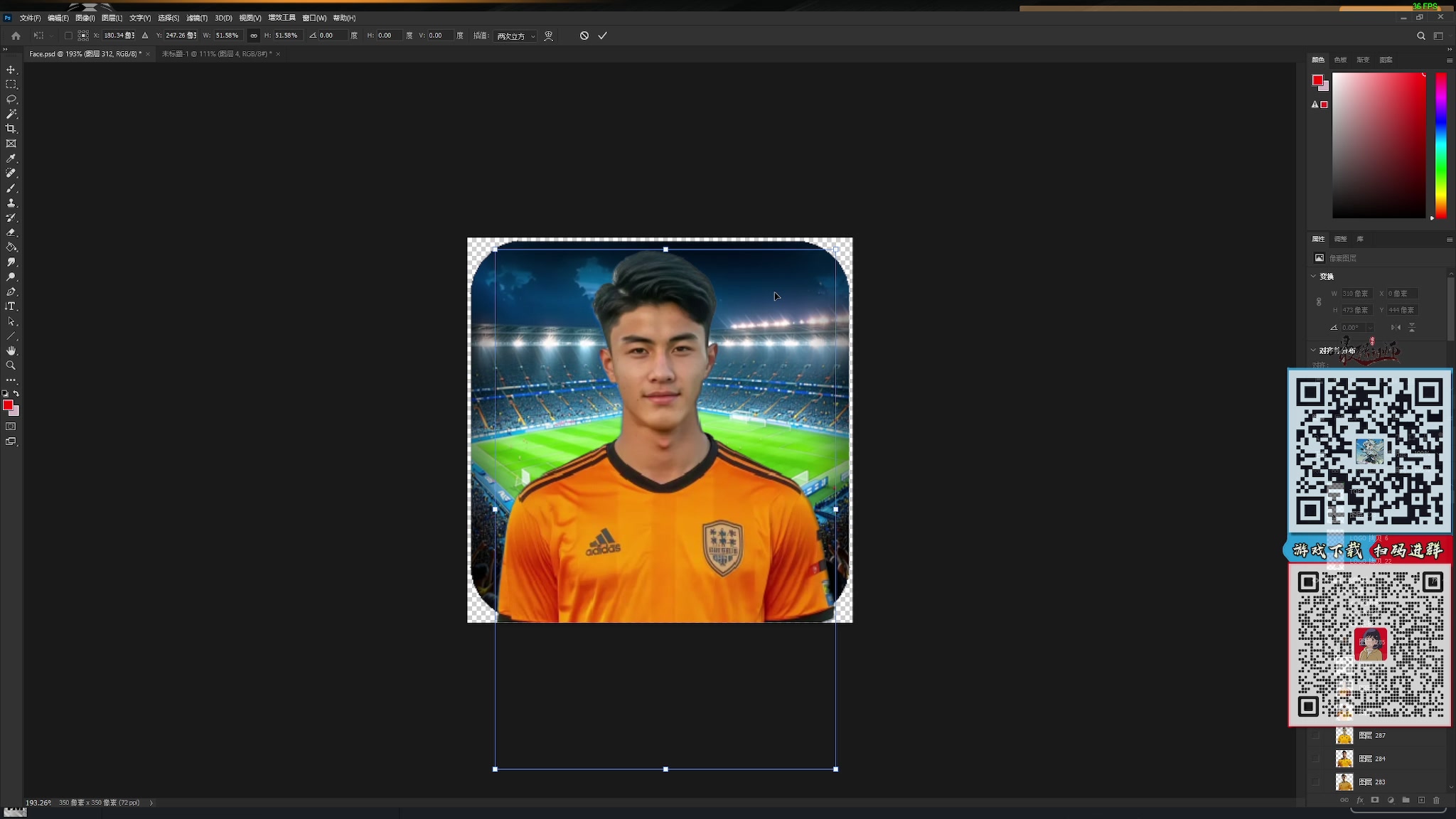Screen dimensions: 1456x819
Task: Select the Smudge tool
Action: 11,262
